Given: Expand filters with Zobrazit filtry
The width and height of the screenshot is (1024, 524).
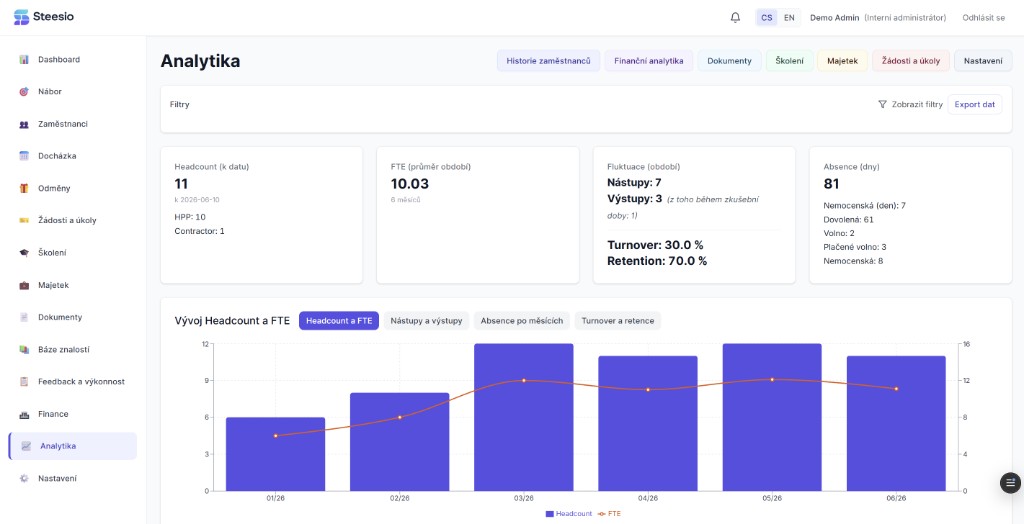Looking at the screenshot, I should click(910, 105).
